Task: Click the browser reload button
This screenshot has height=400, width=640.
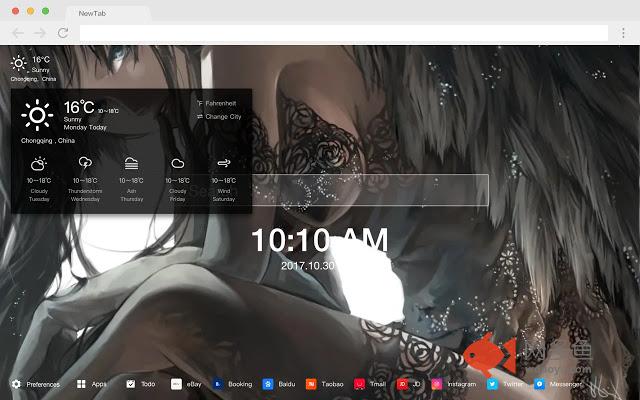Action: pos(62,33)
